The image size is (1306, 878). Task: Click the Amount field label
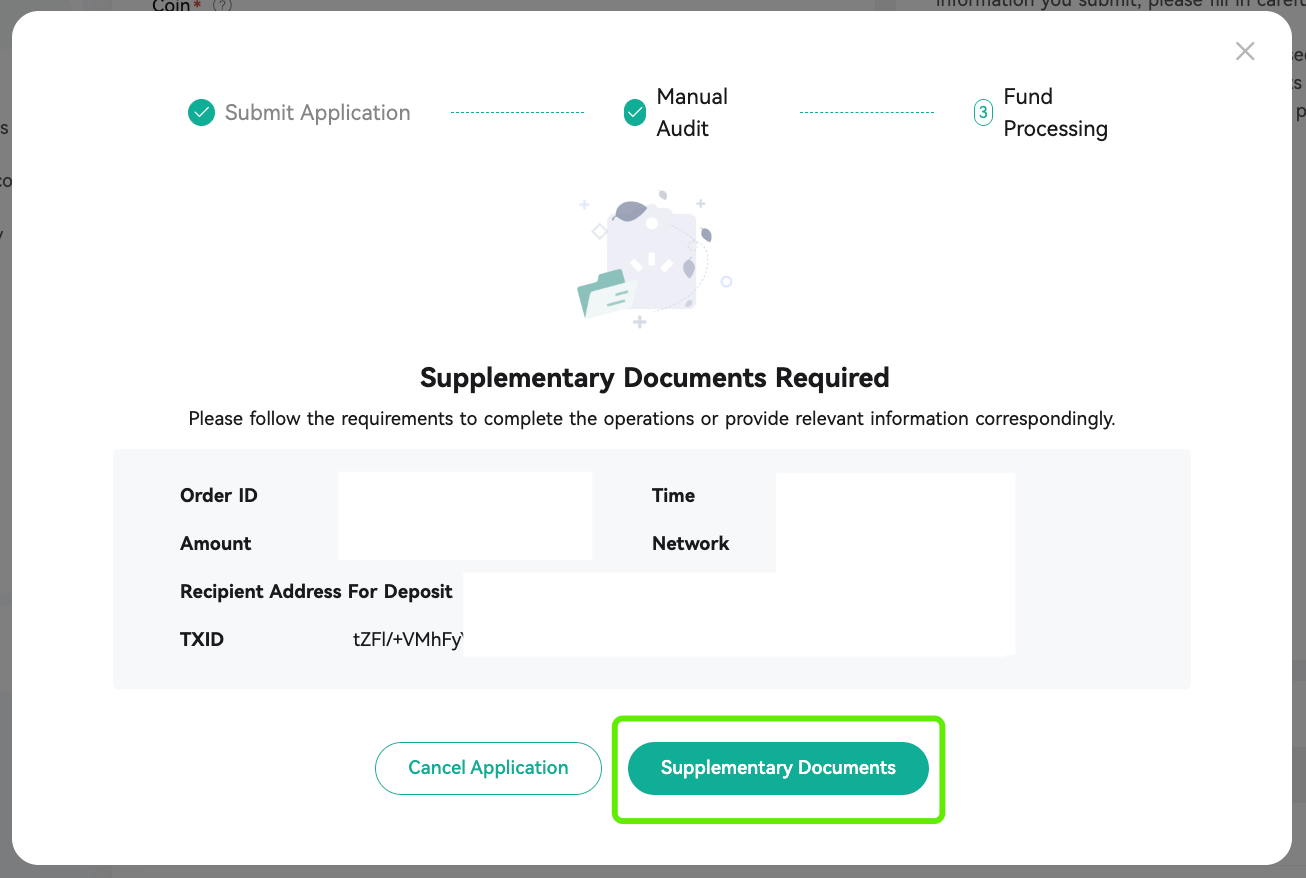tap(216, 544)
